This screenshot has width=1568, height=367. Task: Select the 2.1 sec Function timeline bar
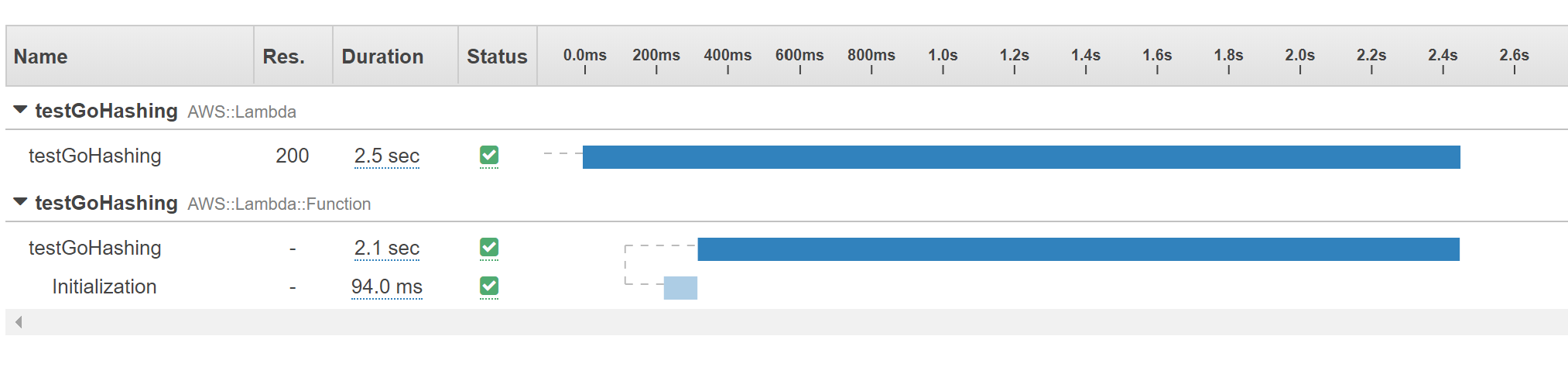pyautogui.click(x=1078, y=249)
